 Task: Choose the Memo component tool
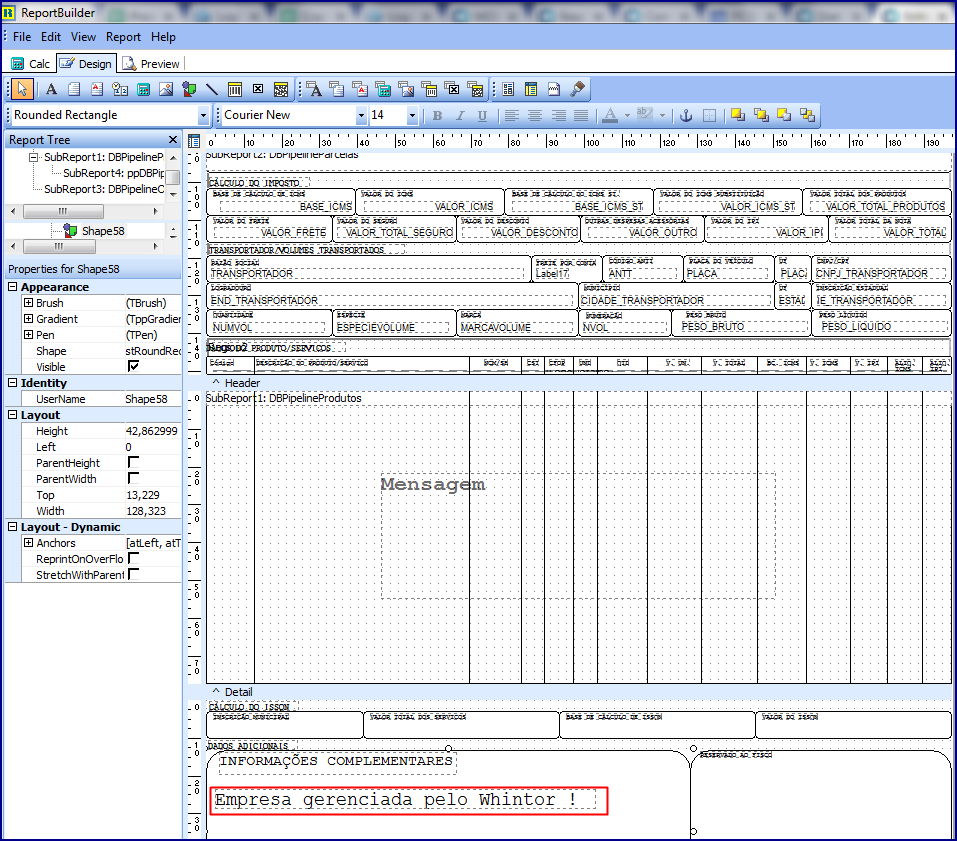pos(74,89)
